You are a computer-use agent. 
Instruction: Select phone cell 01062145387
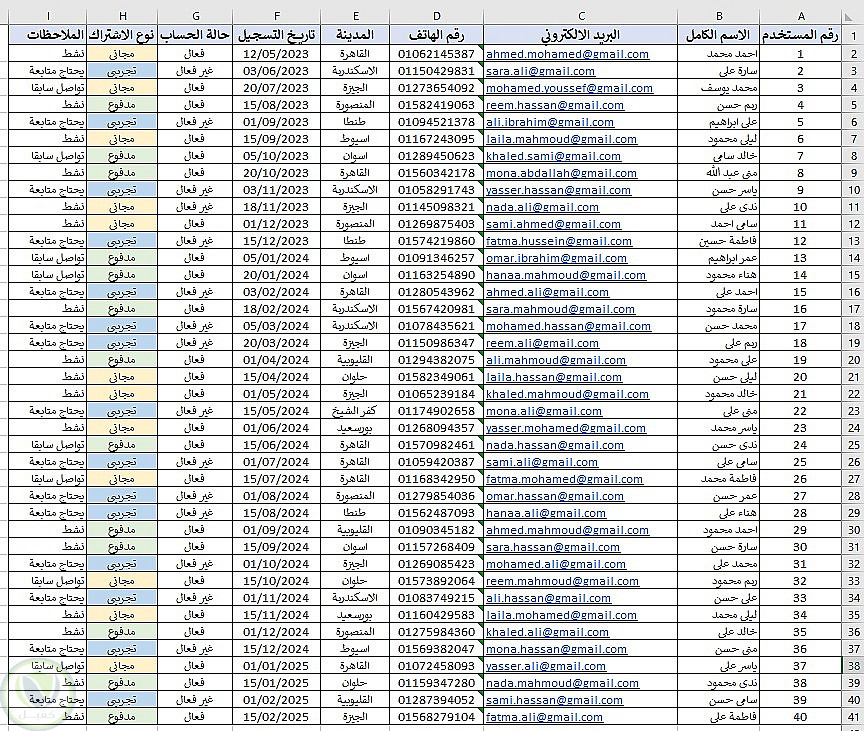click(436, 54)
